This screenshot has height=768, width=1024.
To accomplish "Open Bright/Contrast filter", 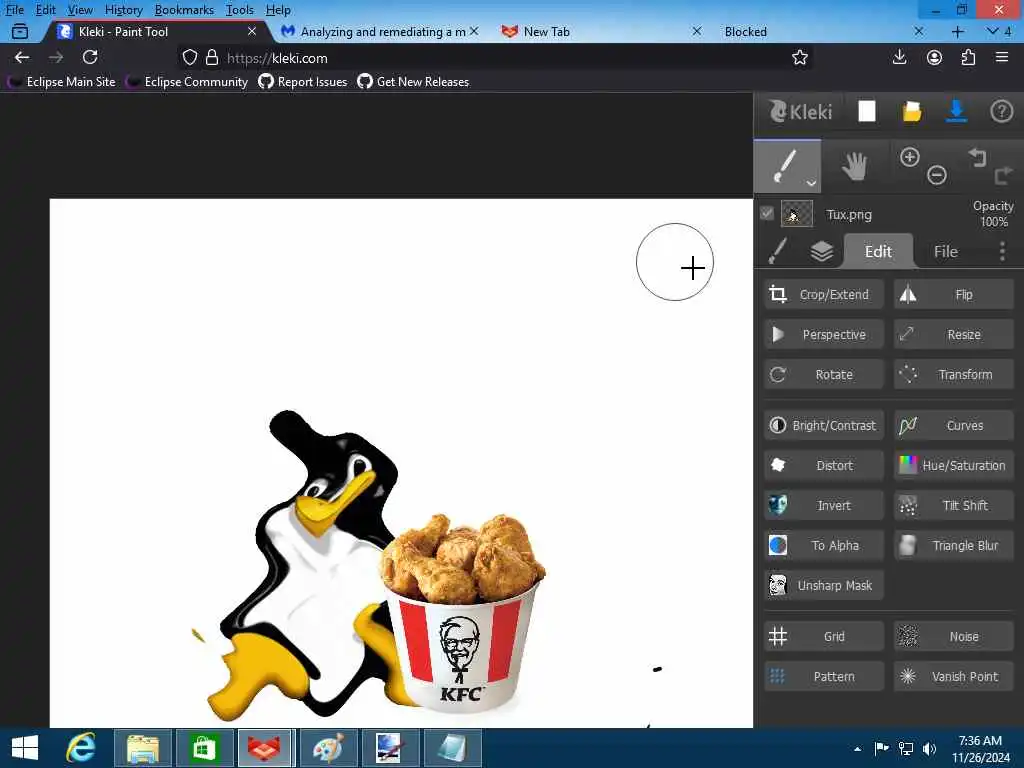I will pos(824,425).
